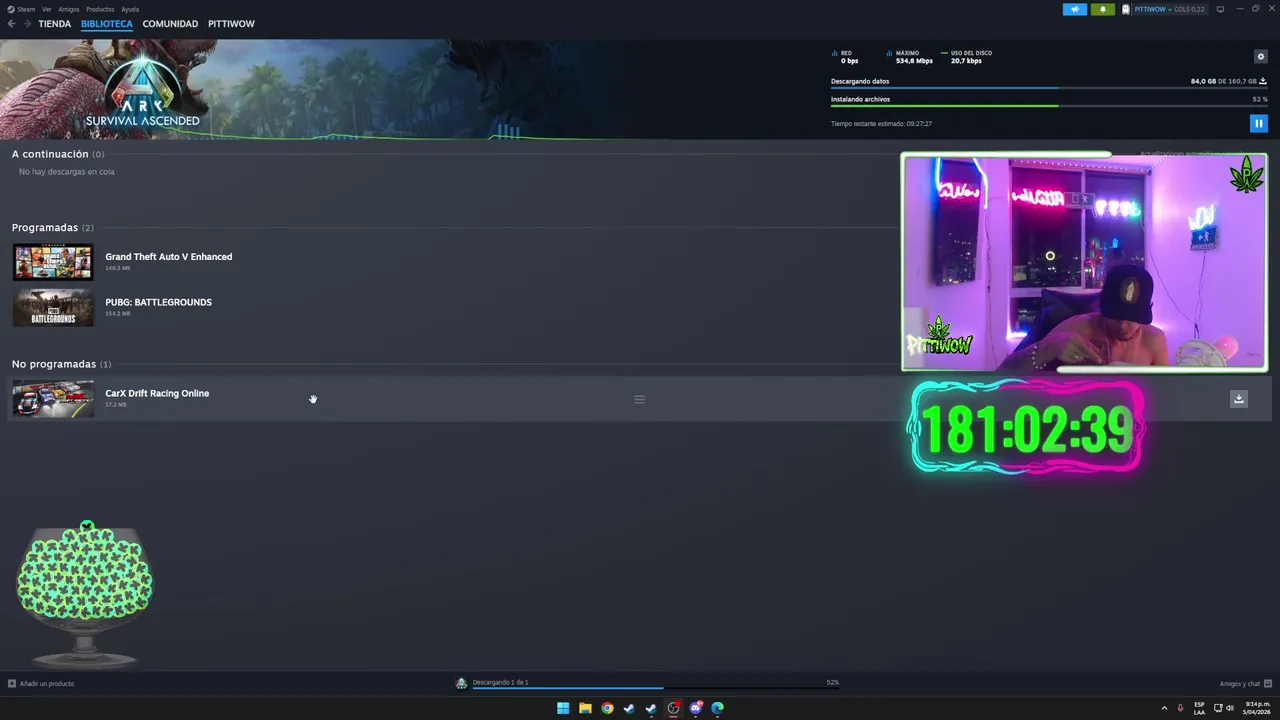Start CarX Drift Racing Online download
Image resolution: width=1280 pixels, height=720 pixels.
point(1239,399)
